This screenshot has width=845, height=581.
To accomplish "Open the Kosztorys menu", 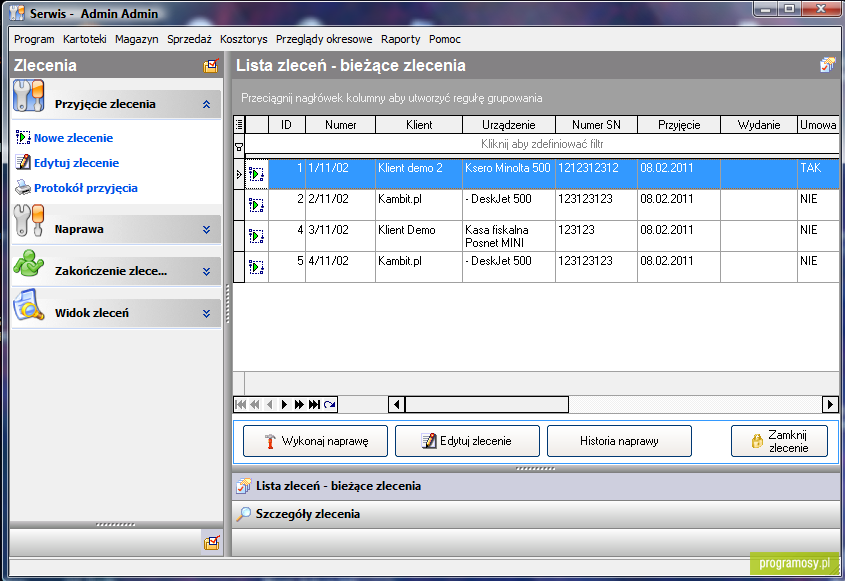I will (244, 39).
